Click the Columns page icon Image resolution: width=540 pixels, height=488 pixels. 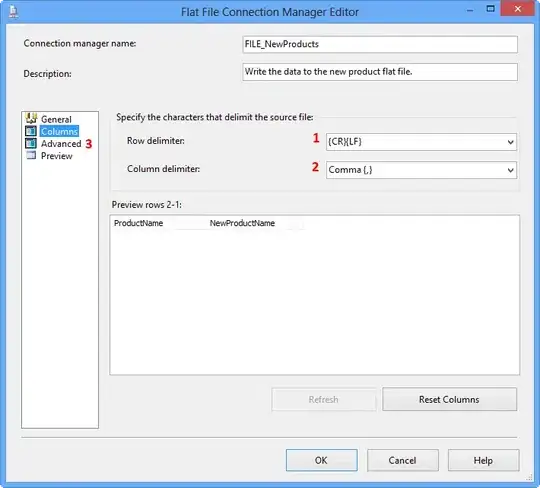31,131
